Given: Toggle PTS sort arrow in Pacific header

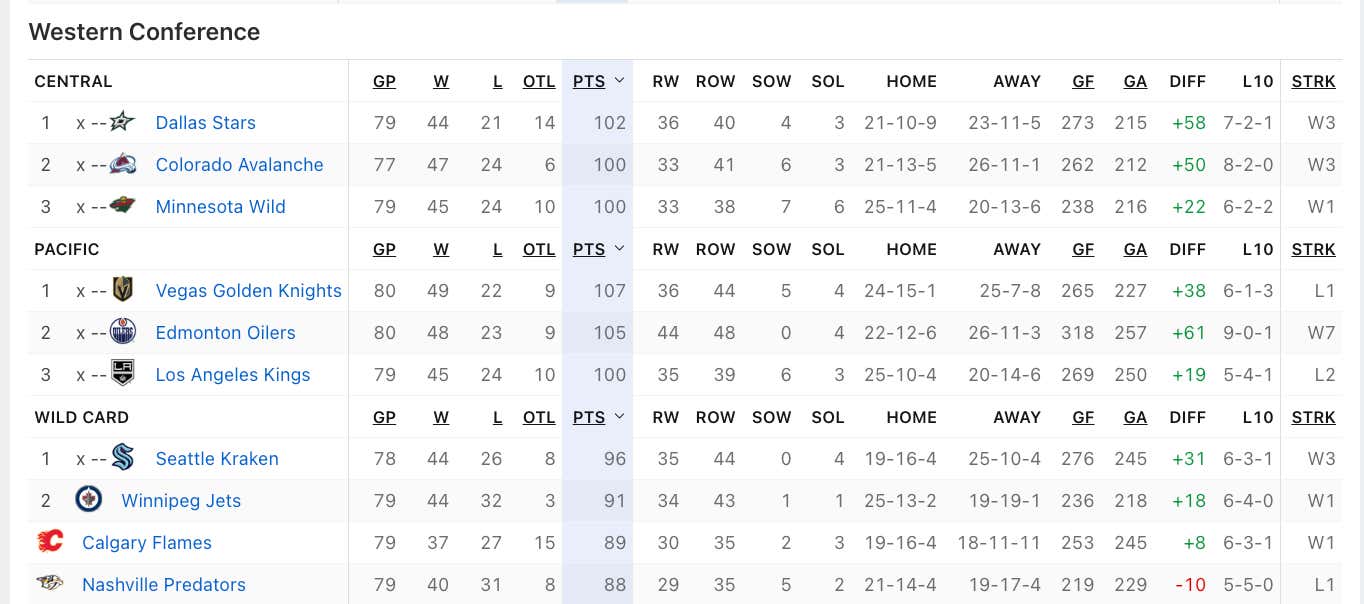Looking at the screenshot, I should point(619,249).
